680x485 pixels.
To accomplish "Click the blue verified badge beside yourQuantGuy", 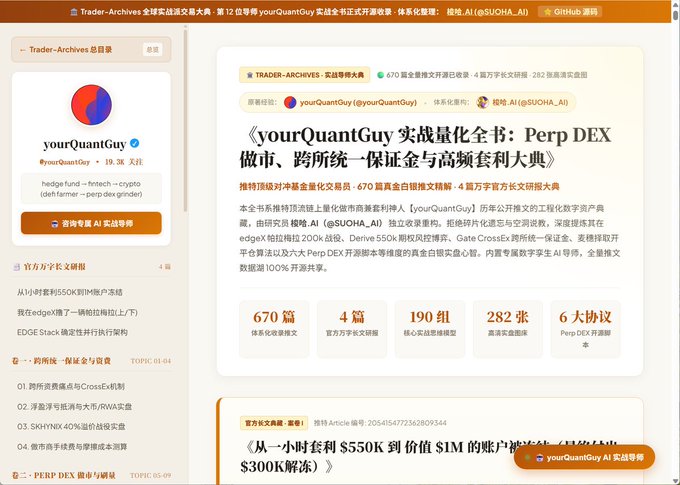I will [135, 143].
